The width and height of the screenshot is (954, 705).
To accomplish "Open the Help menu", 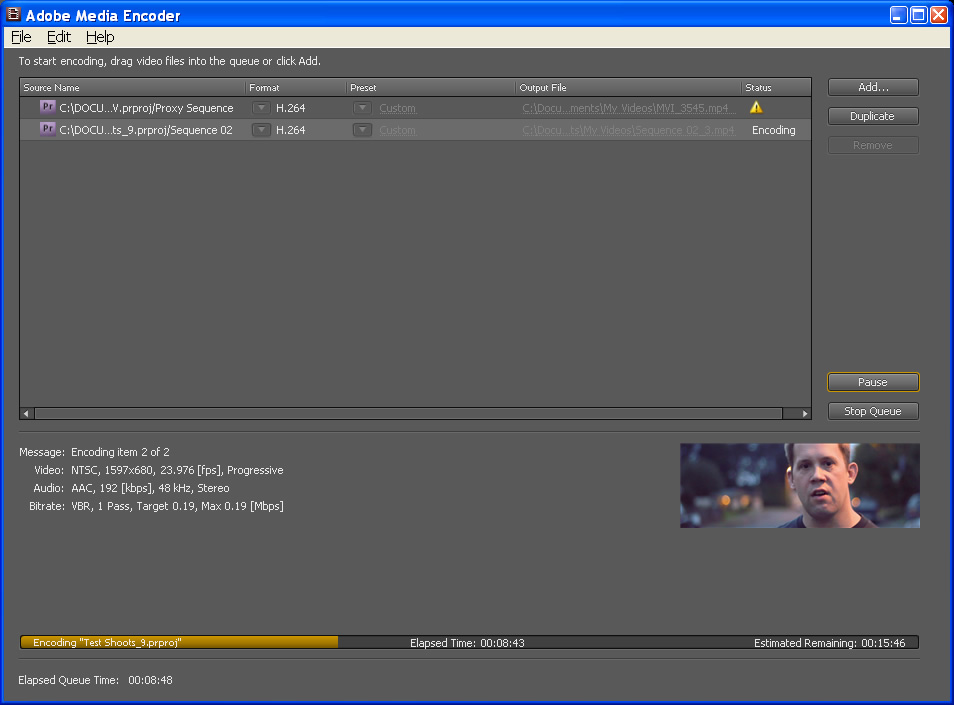I will click(x=100, y=37).
